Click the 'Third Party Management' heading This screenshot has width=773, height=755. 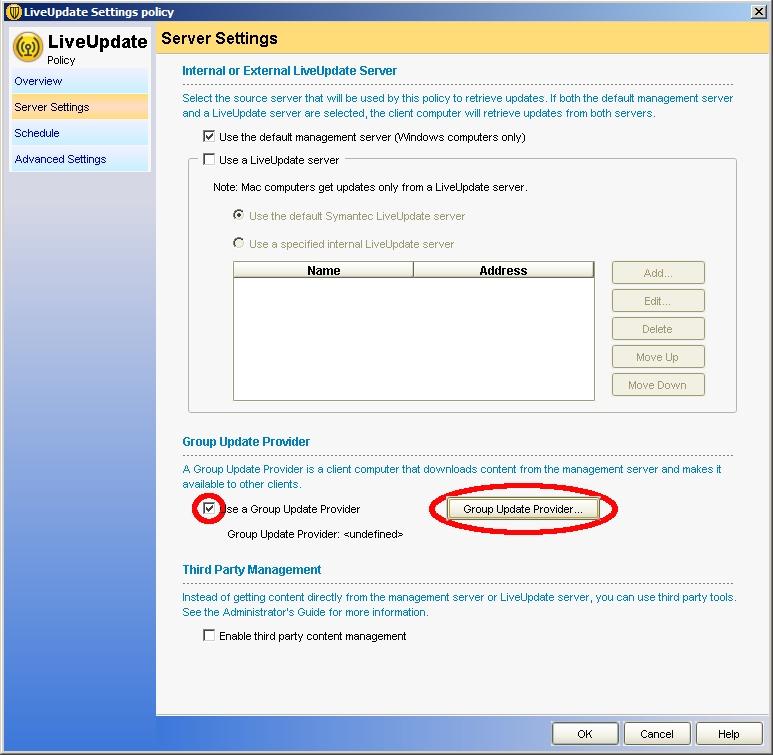pyautogui.click(x=251, y=570)
